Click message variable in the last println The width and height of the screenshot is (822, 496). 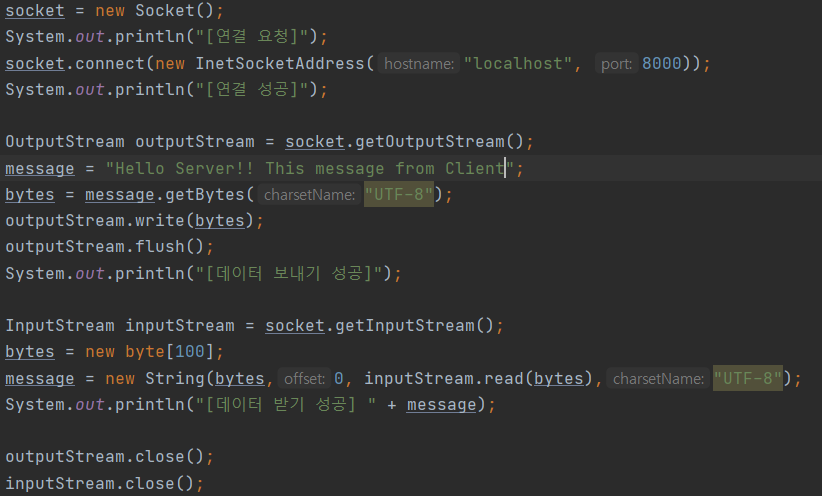click(441, 405)
